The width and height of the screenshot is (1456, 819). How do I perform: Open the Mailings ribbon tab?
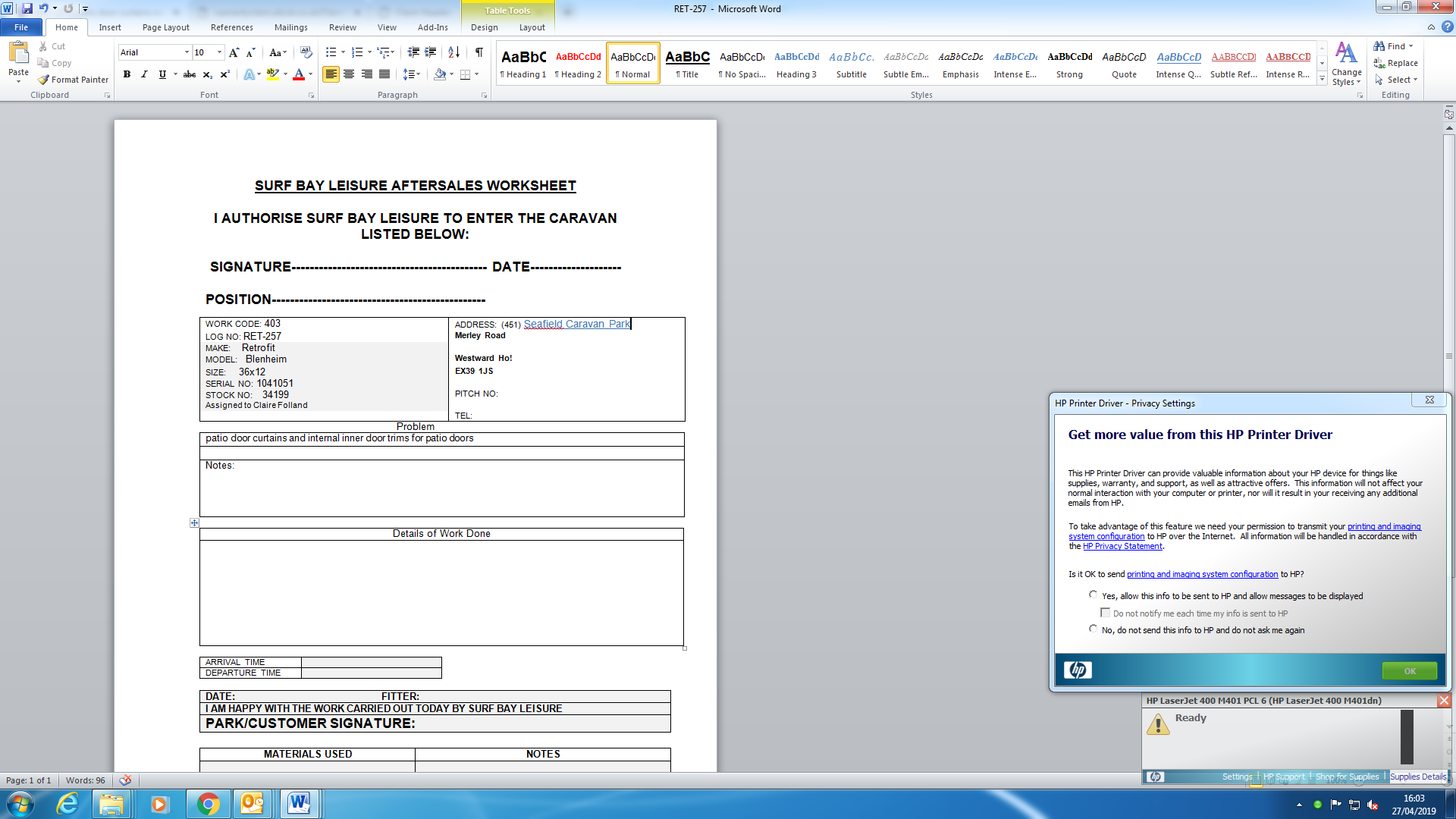point(290,27)
